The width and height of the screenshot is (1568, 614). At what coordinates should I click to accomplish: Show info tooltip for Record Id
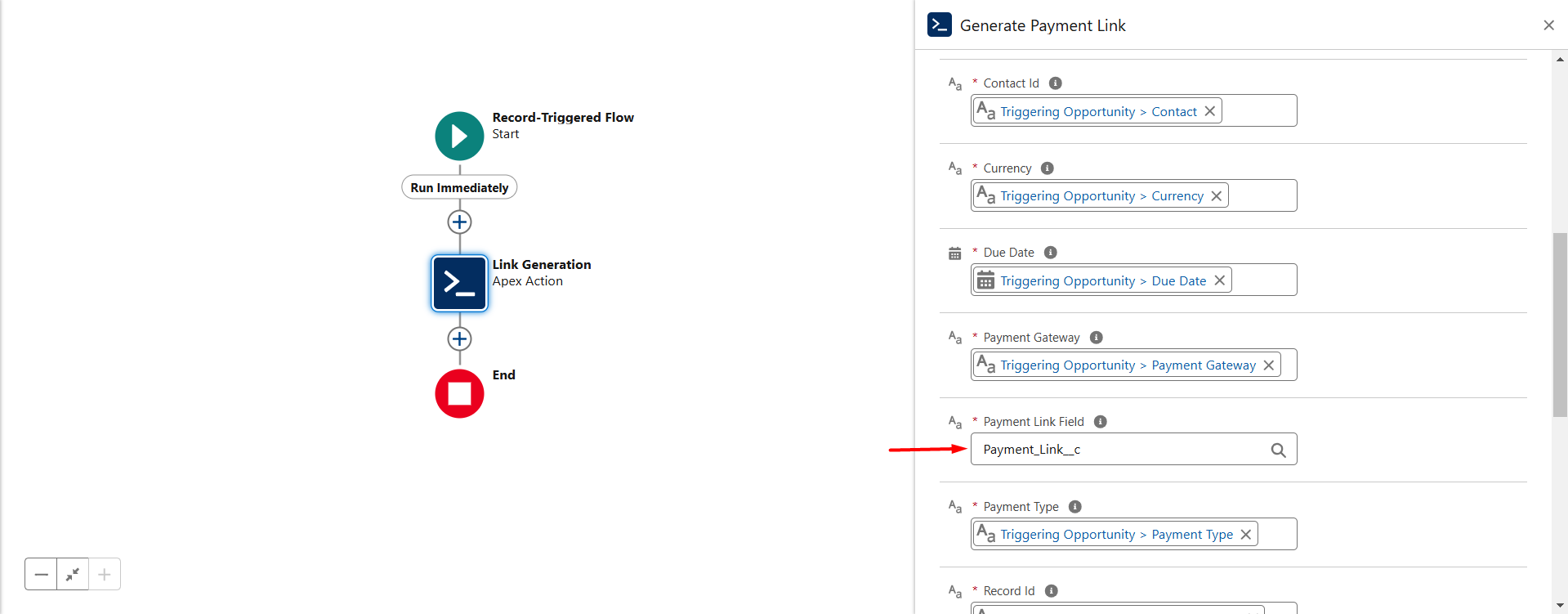[1052, 591]
